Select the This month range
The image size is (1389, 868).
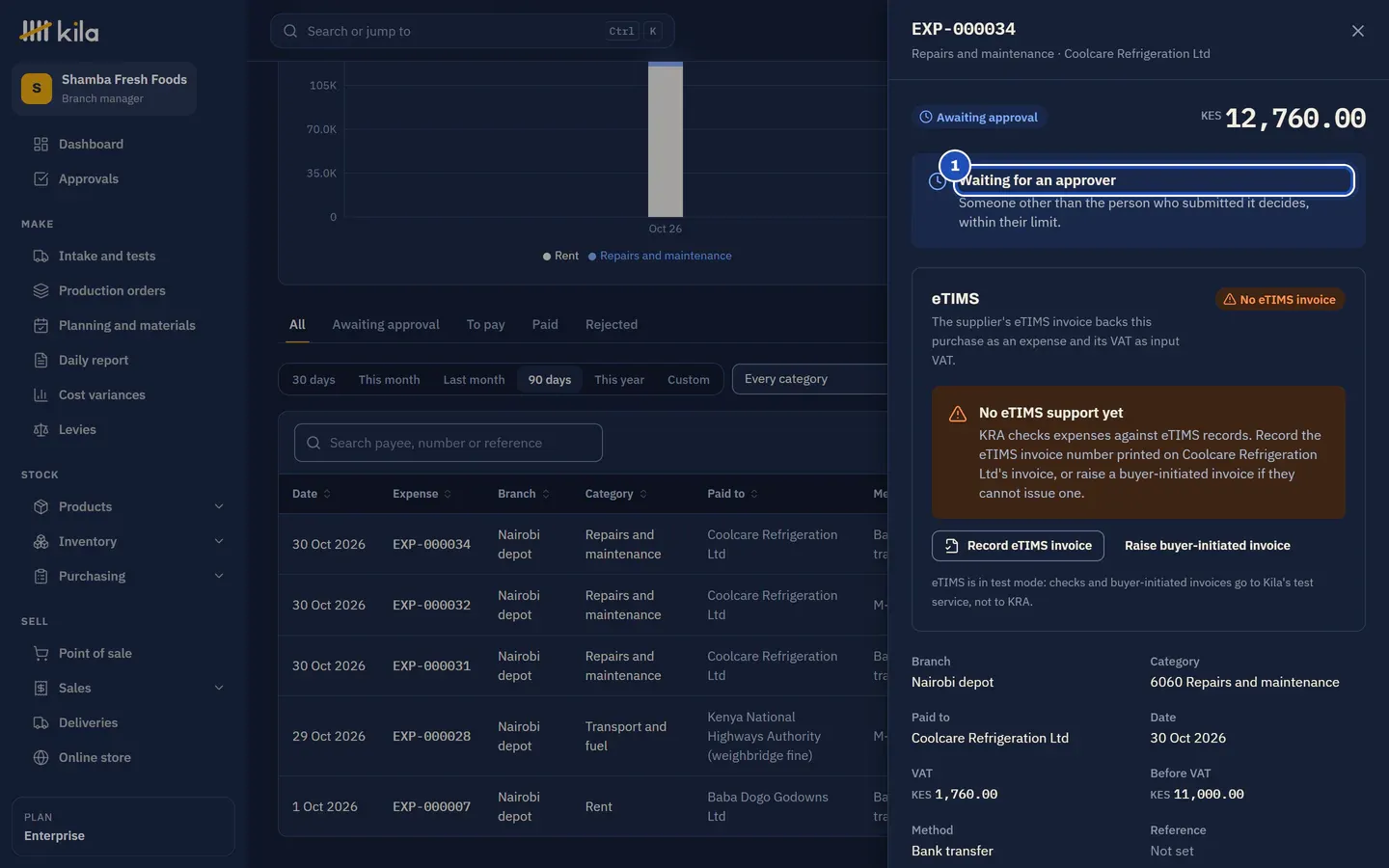[x=389, y=380]
